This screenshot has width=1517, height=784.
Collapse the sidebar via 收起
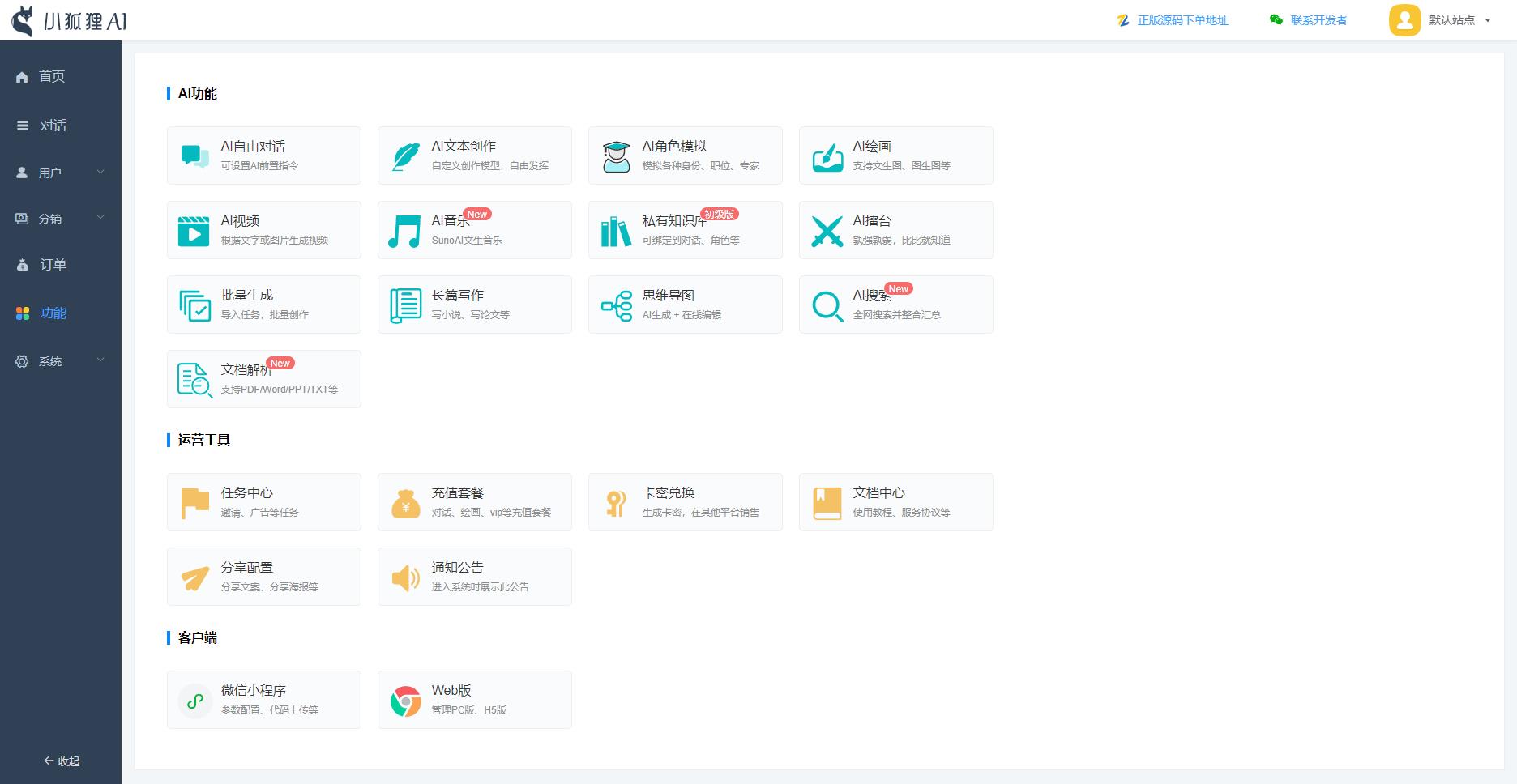point(60,761)
